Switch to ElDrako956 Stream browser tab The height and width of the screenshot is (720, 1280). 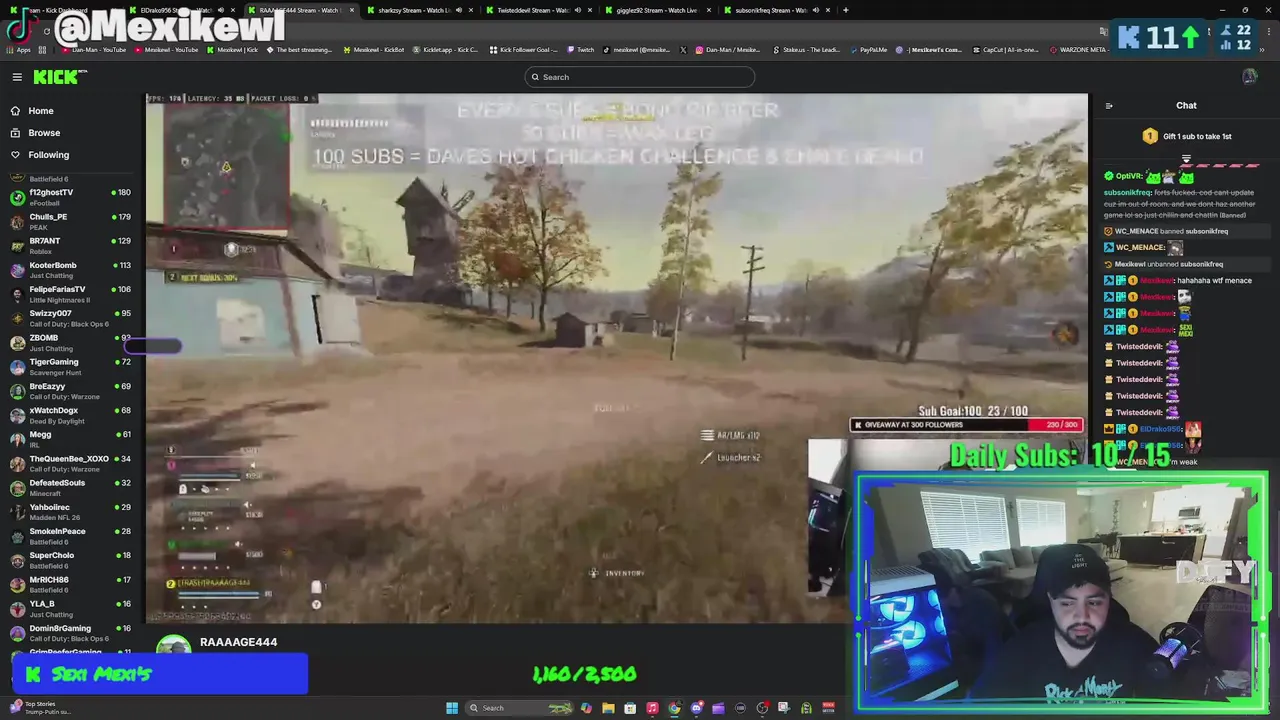pos(180,10)
